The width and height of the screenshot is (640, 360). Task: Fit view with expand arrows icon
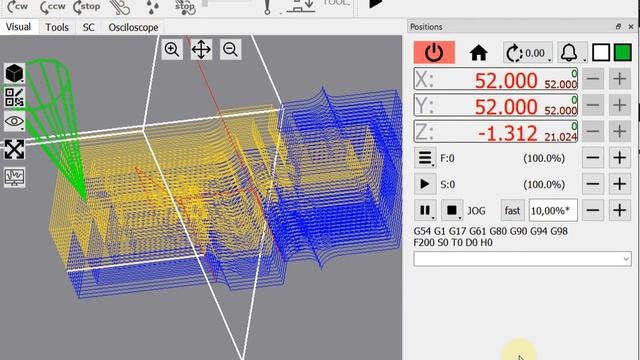[14, 149]
